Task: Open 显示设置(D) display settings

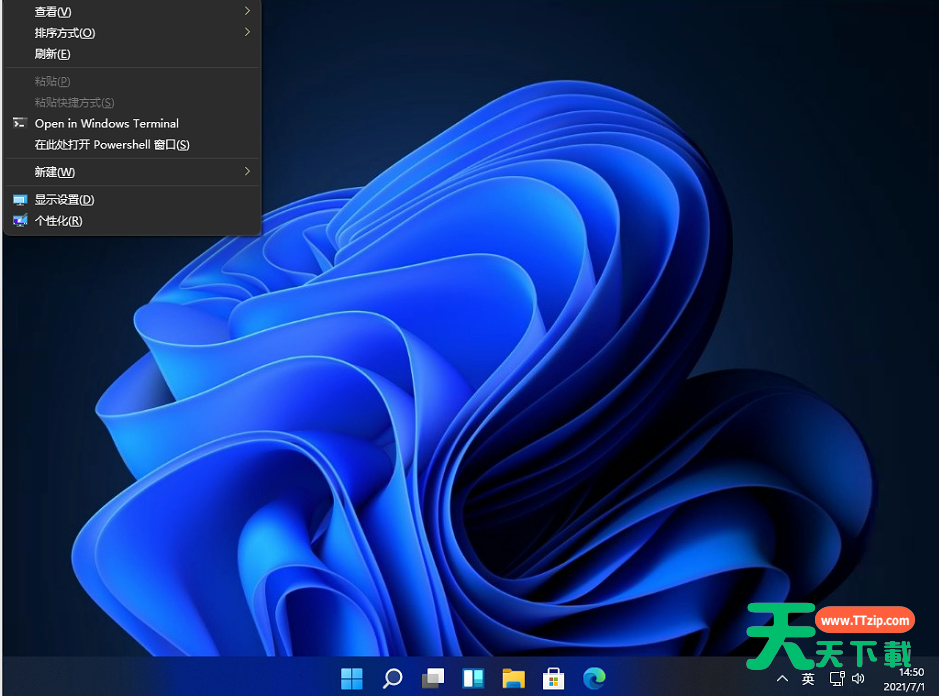Action: [x=64, y=200]
